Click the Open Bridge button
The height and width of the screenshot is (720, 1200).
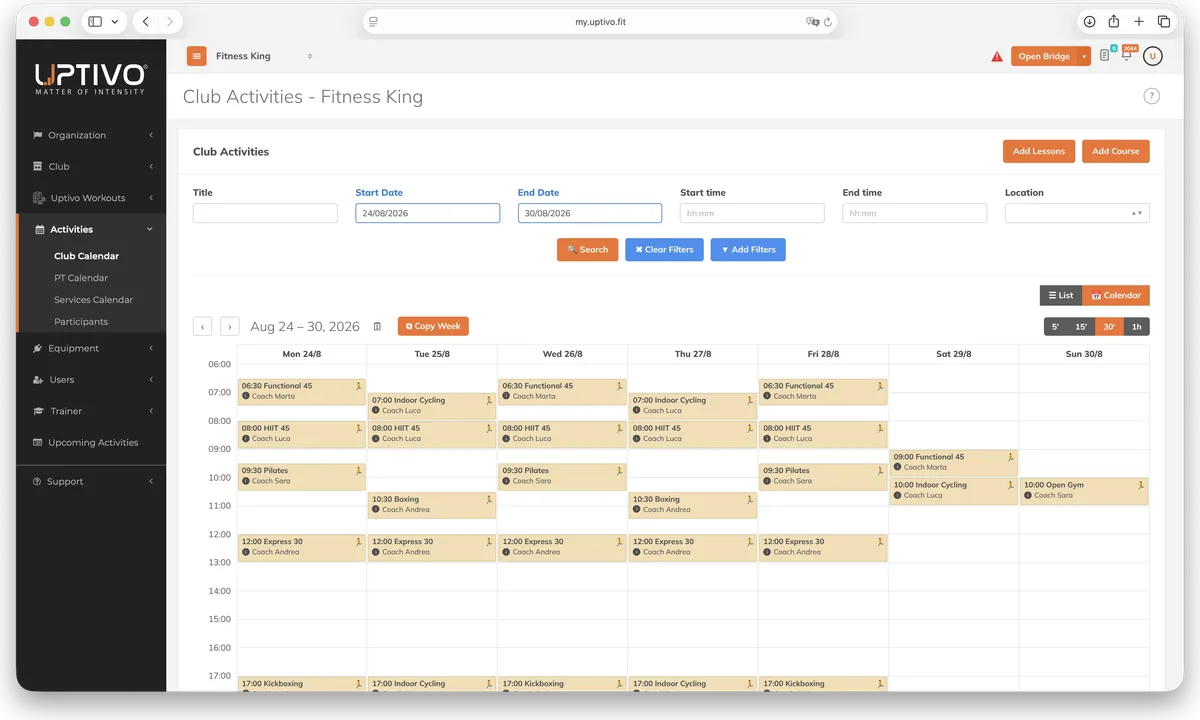1044,56
